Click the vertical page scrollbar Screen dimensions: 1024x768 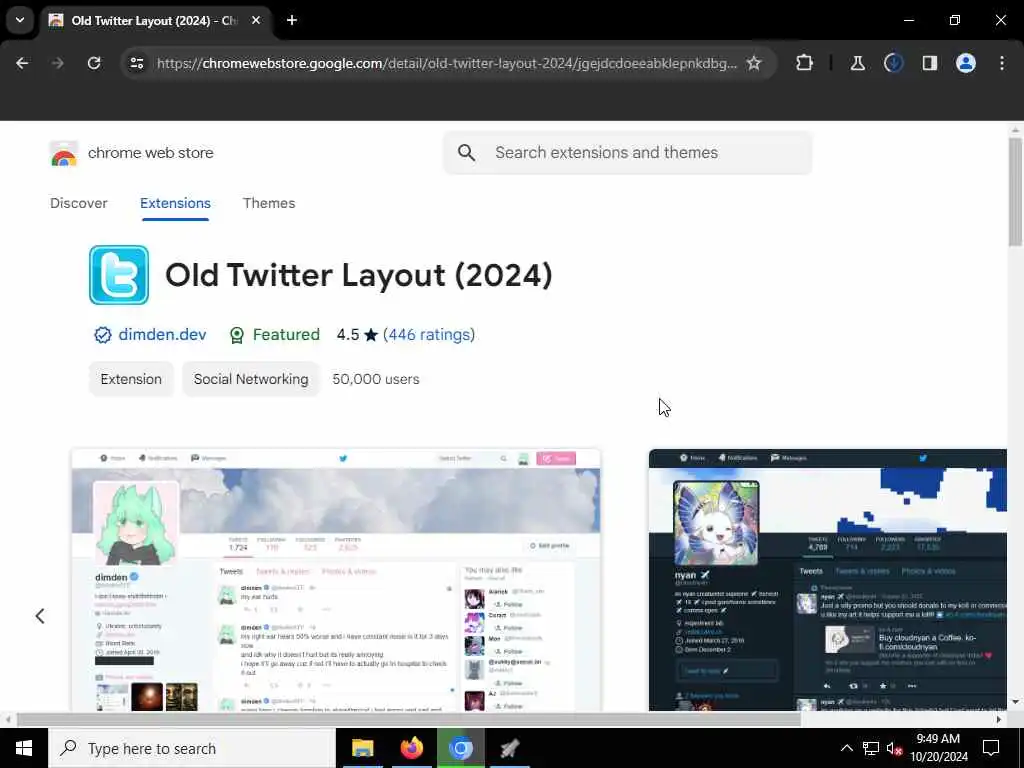coord(1015,191)
